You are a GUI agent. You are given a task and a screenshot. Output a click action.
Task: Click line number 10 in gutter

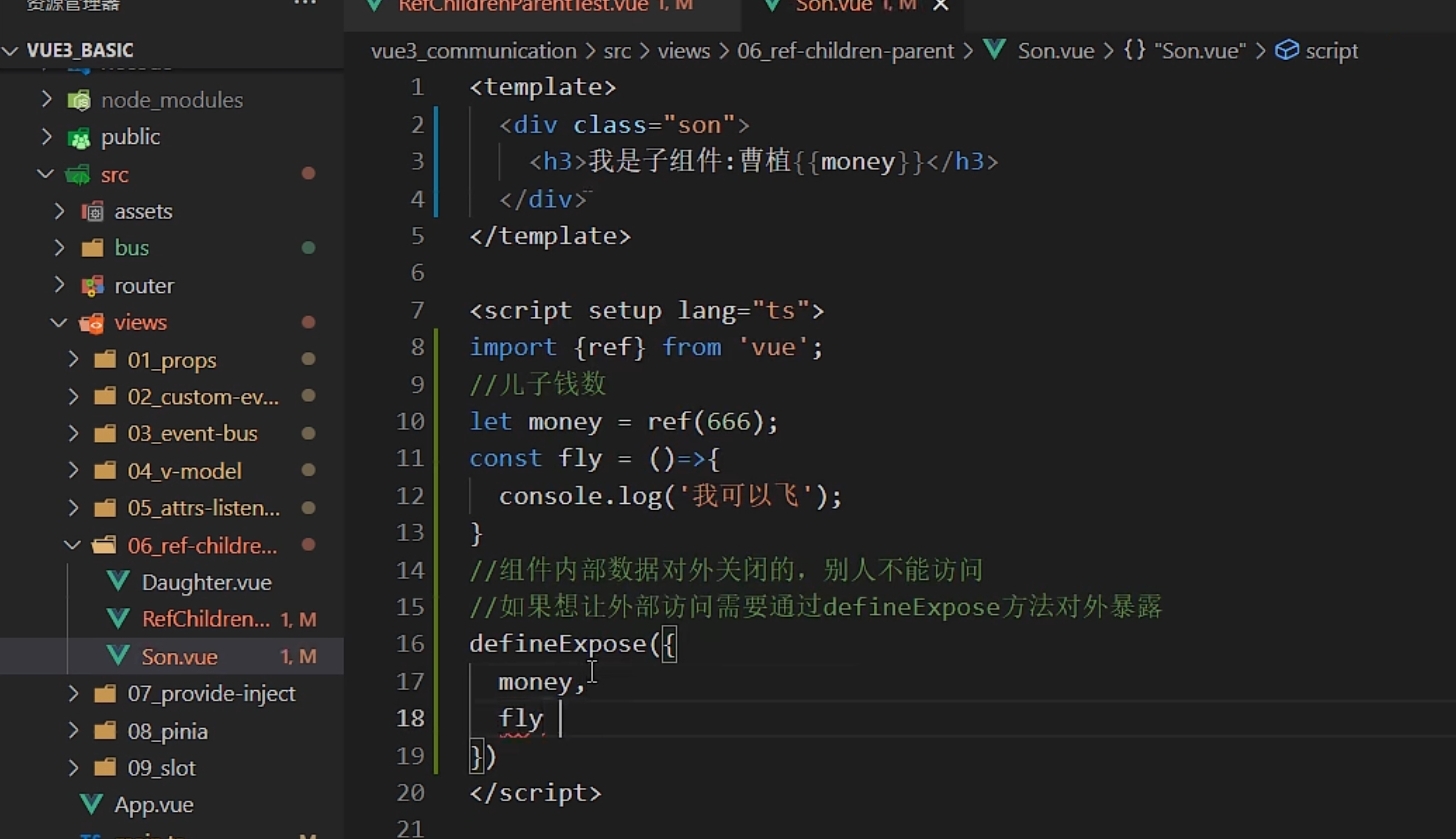click(410, 421)
